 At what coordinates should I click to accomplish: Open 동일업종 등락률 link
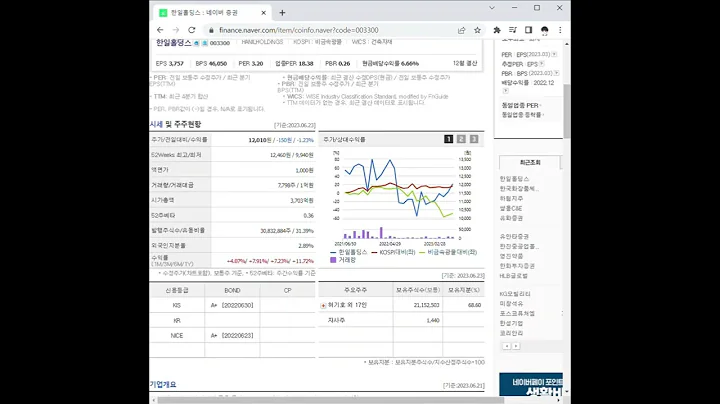point(521,115)
